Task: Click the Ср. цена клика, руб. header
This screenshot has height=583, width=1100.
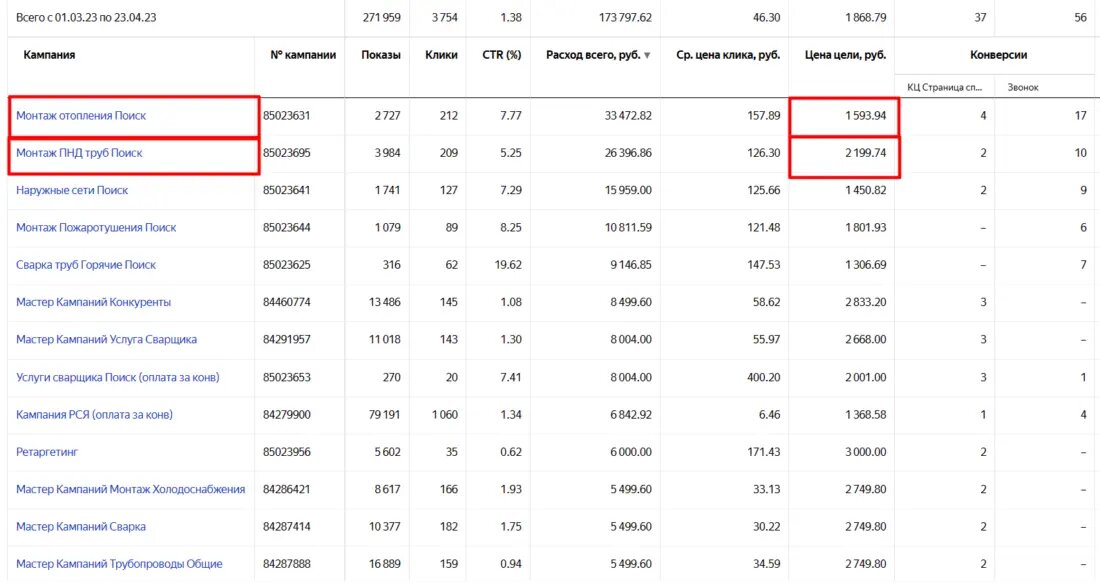Action: tap(728, 55)
